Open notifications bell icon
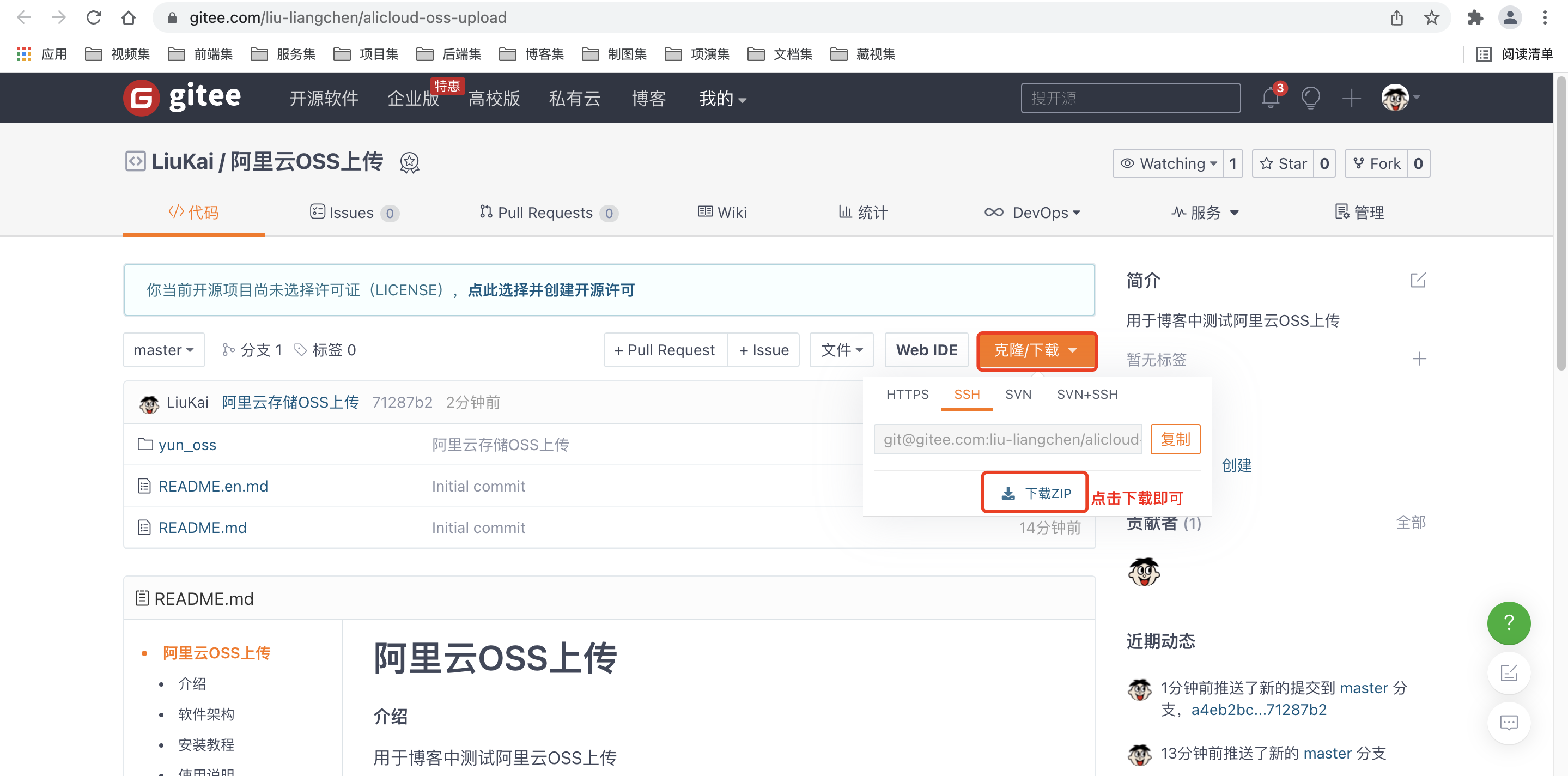This screenshot has width=1568, height=776. pos(1271,98)
